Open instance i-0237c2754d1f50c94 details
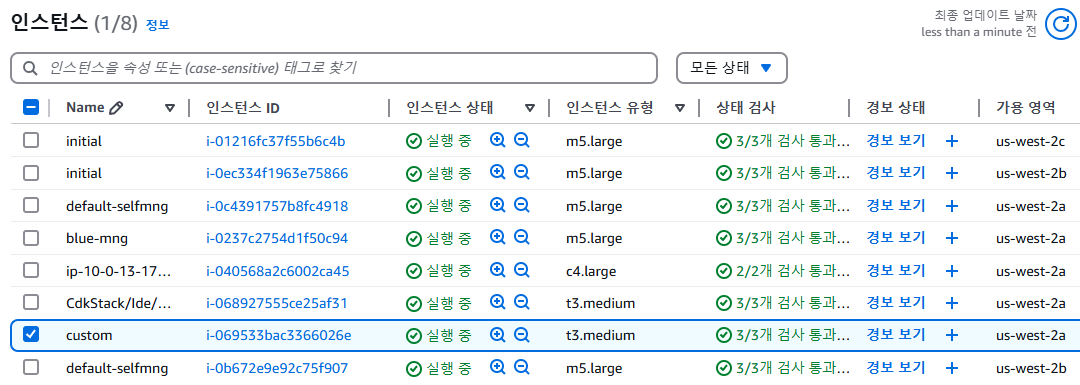The width and height of the screenshot is (1080, 385). (x=277, y=238)
